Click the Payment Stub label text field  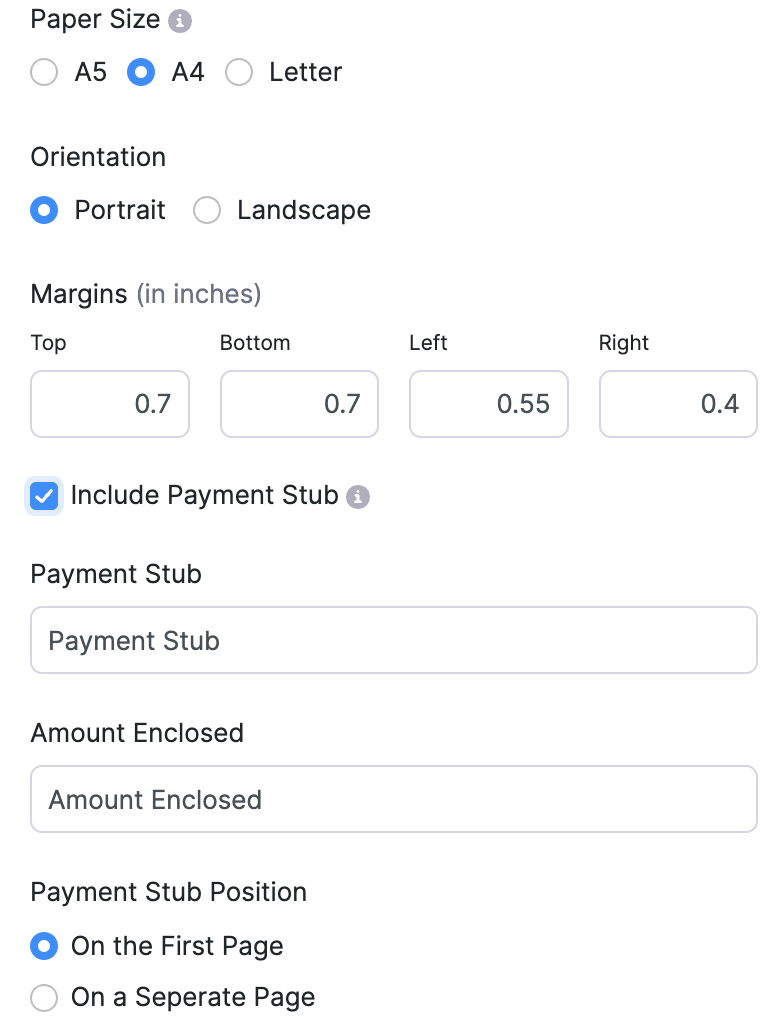[394, 640]
